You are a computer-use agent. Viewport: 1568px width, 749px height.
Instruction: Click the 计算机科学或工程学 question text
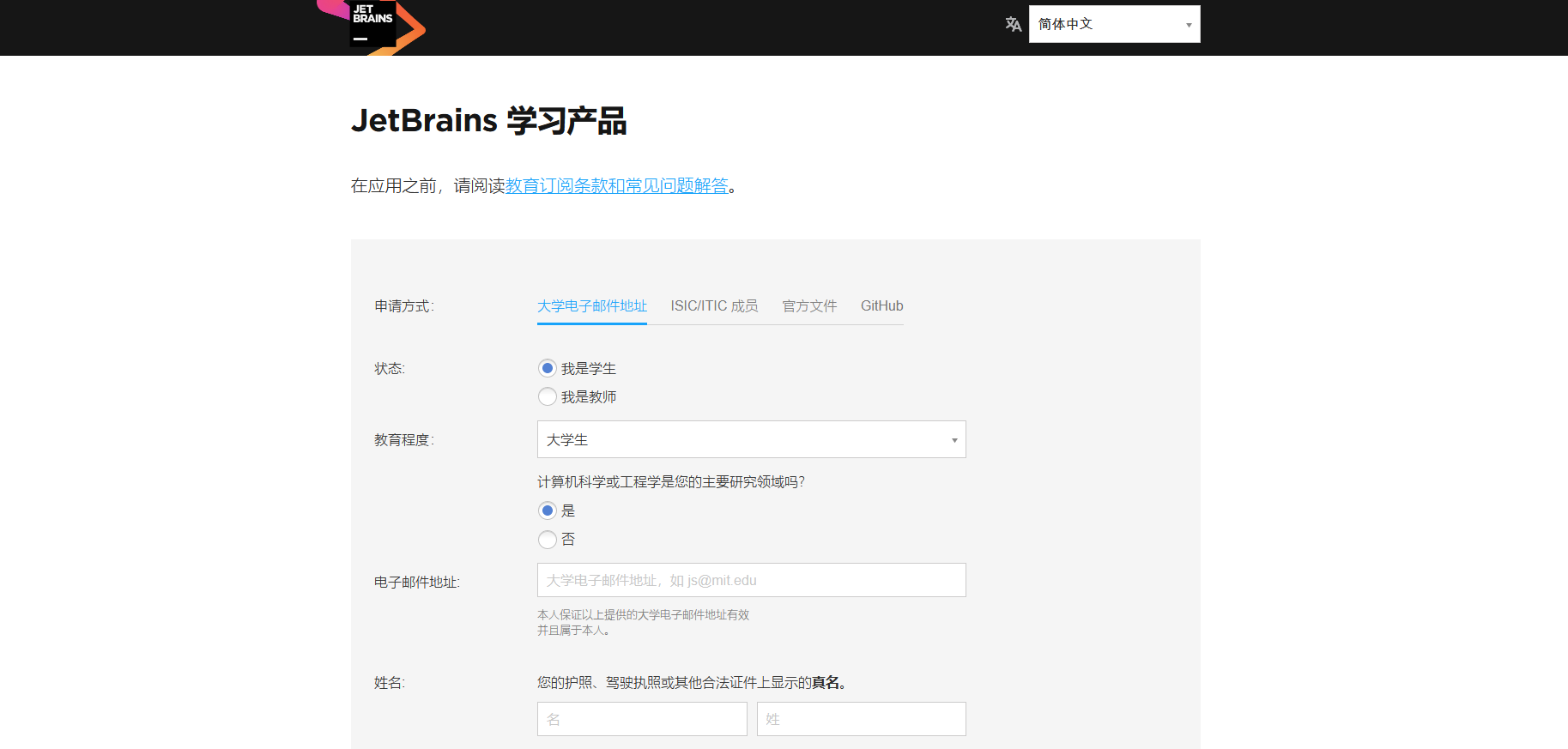[x=671, y=482]
